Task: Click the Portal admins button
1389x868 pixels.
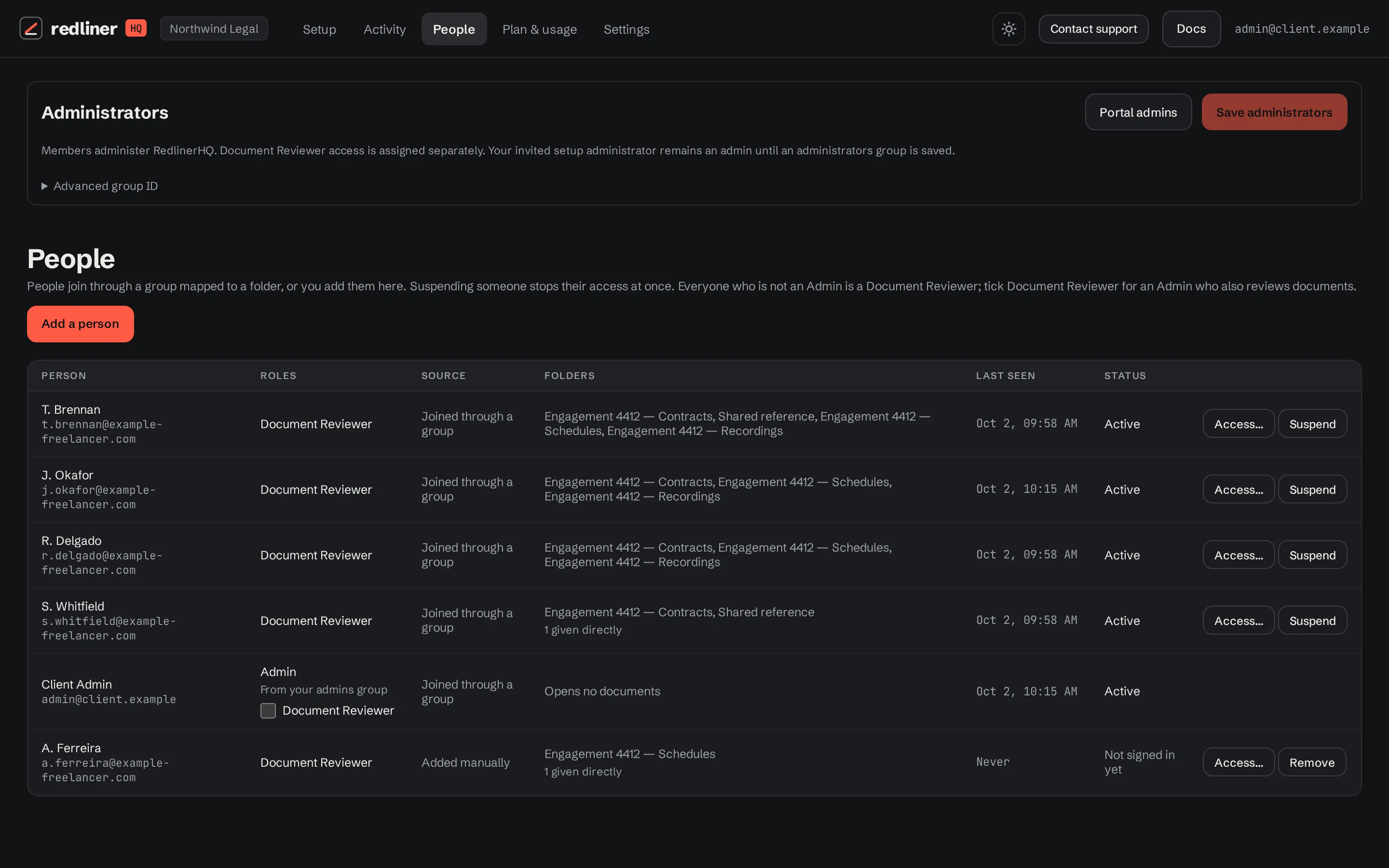Action: coord(1138,112)
